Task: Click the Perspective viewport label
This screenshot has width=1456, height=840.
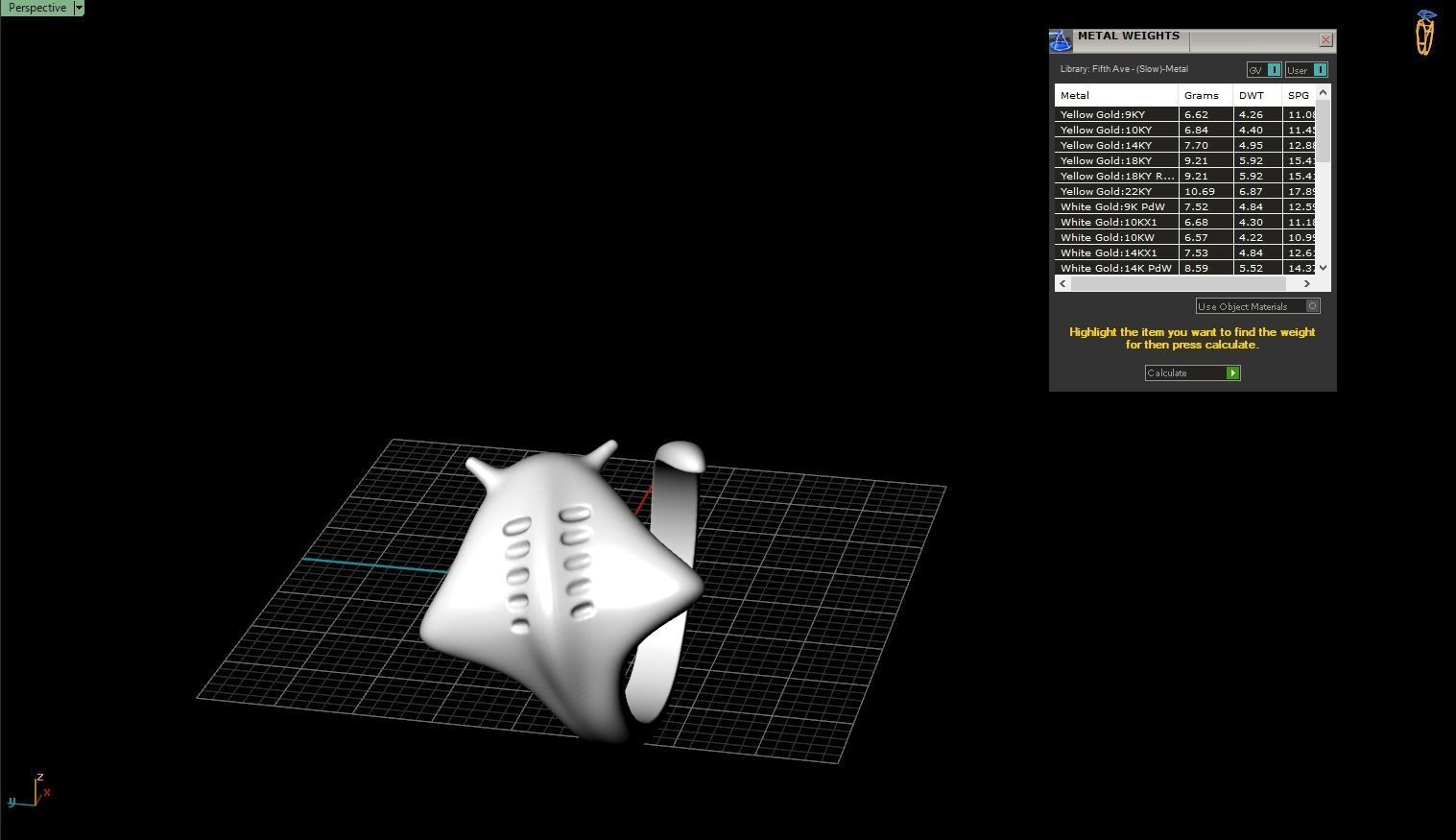Action: [37, 8]
